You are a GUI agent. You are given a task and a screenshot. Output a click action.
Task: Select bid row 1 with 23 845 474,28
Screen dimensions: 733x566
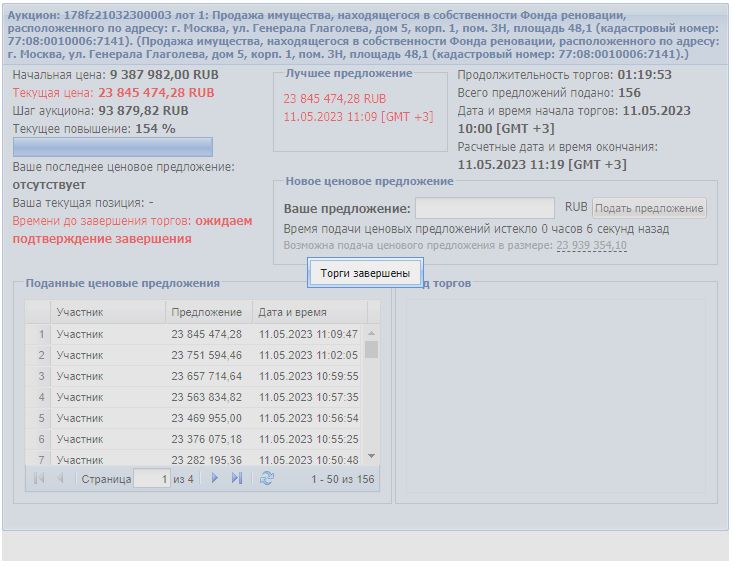(200, 334)
